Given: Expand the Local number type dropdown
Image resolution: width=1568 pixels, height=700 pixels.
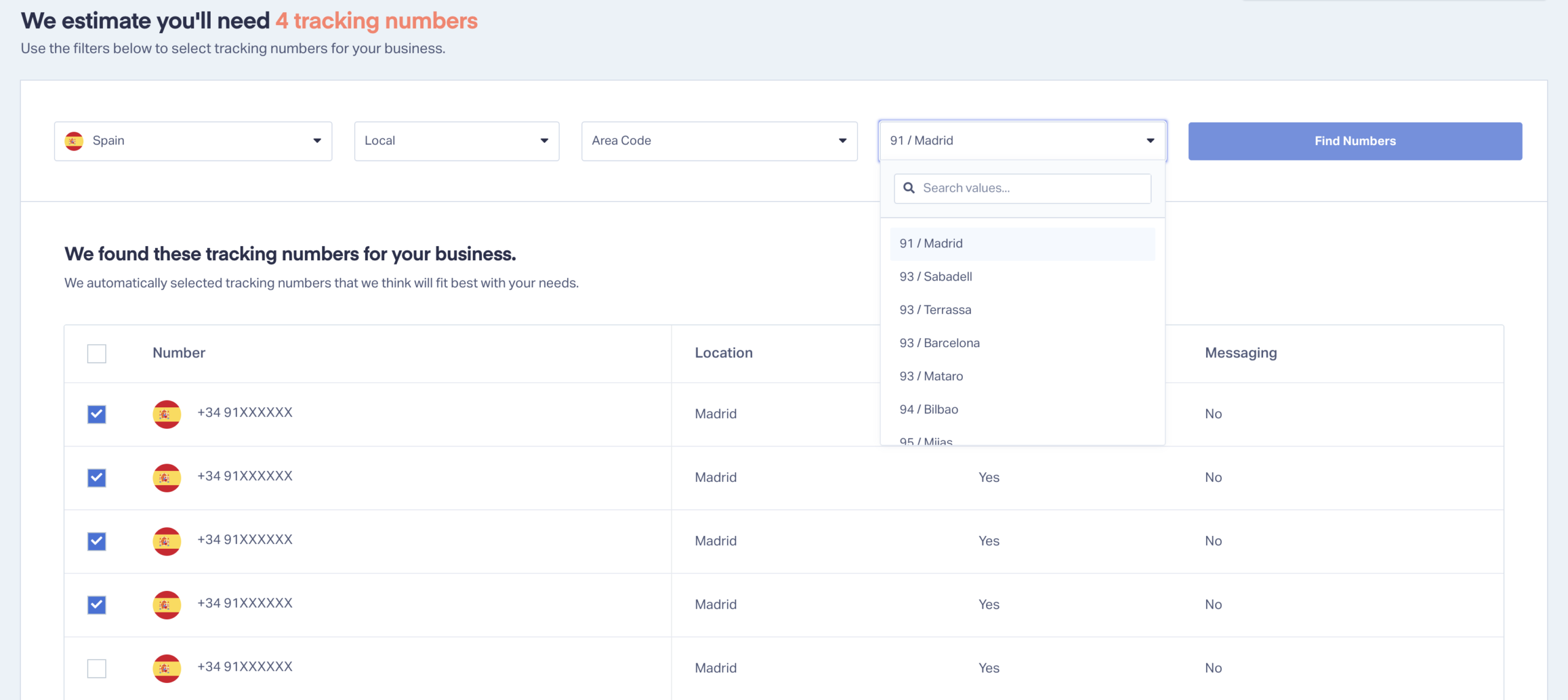Looking at the screenshot, I should [x=457, y=141].
